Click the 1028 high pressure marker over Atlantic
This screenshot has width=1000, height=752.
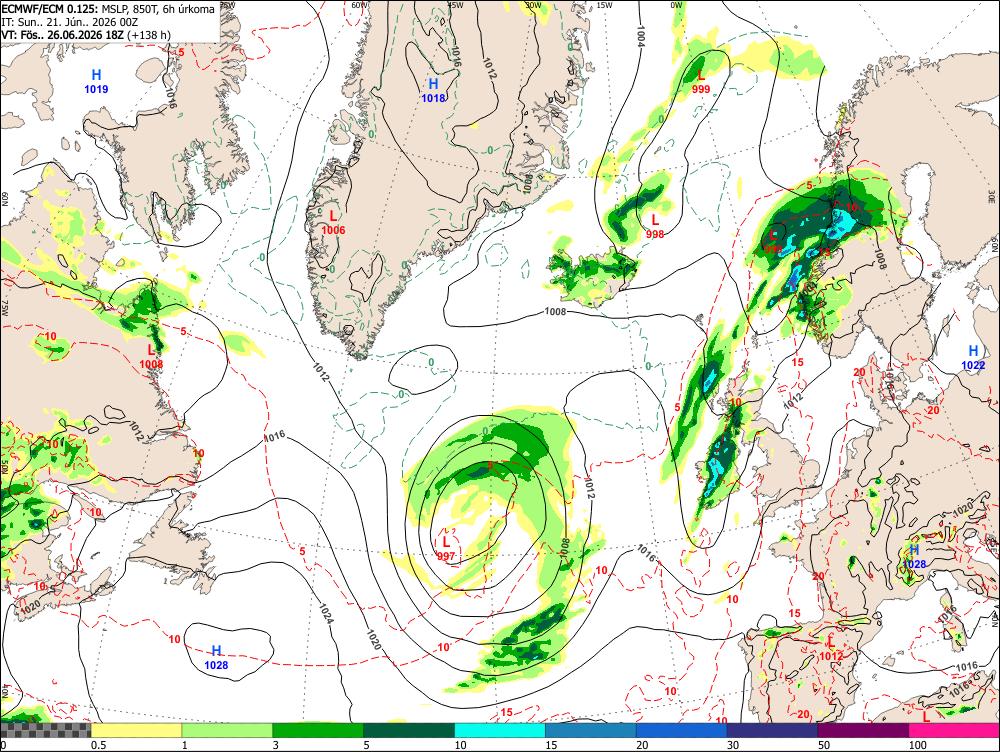tap(216, 658)
